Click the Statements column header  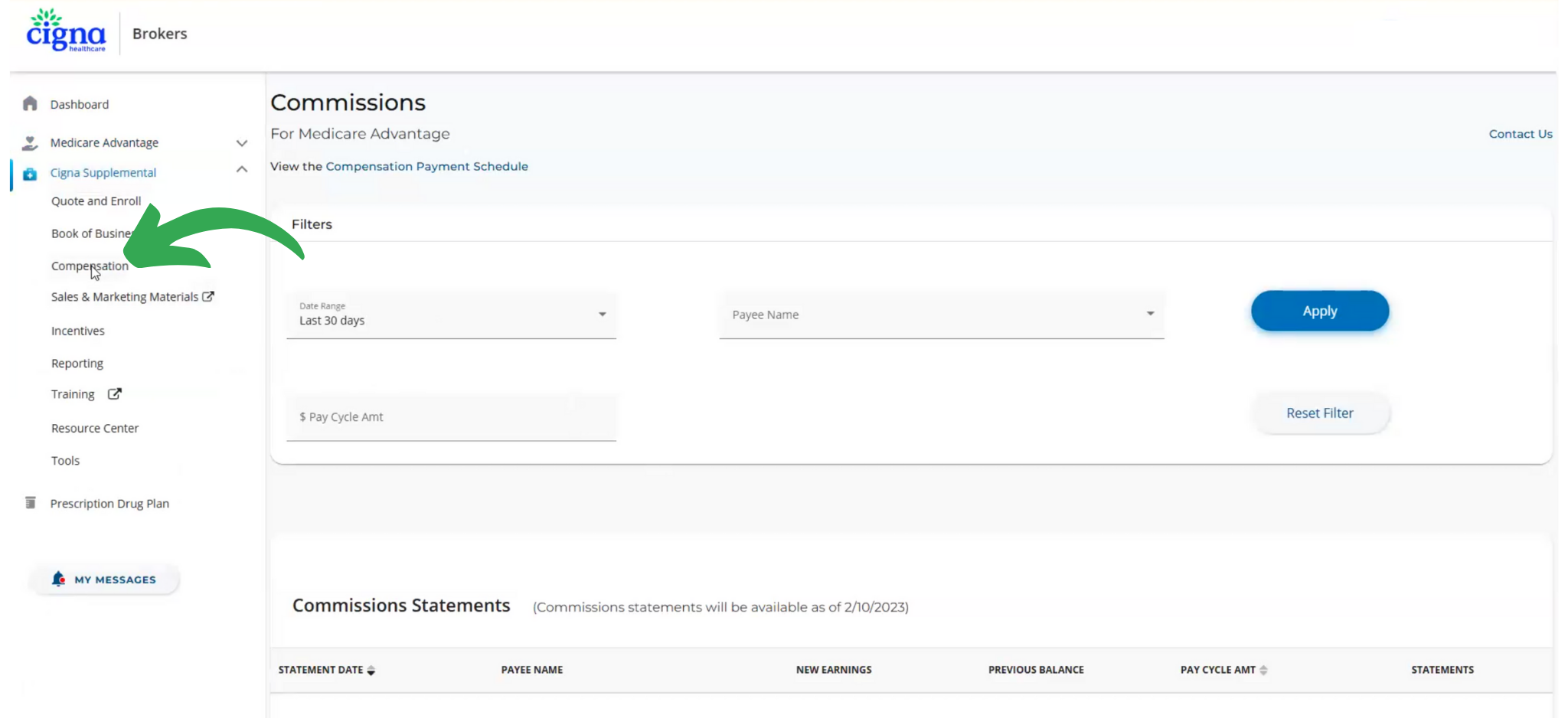point(1442,670)
